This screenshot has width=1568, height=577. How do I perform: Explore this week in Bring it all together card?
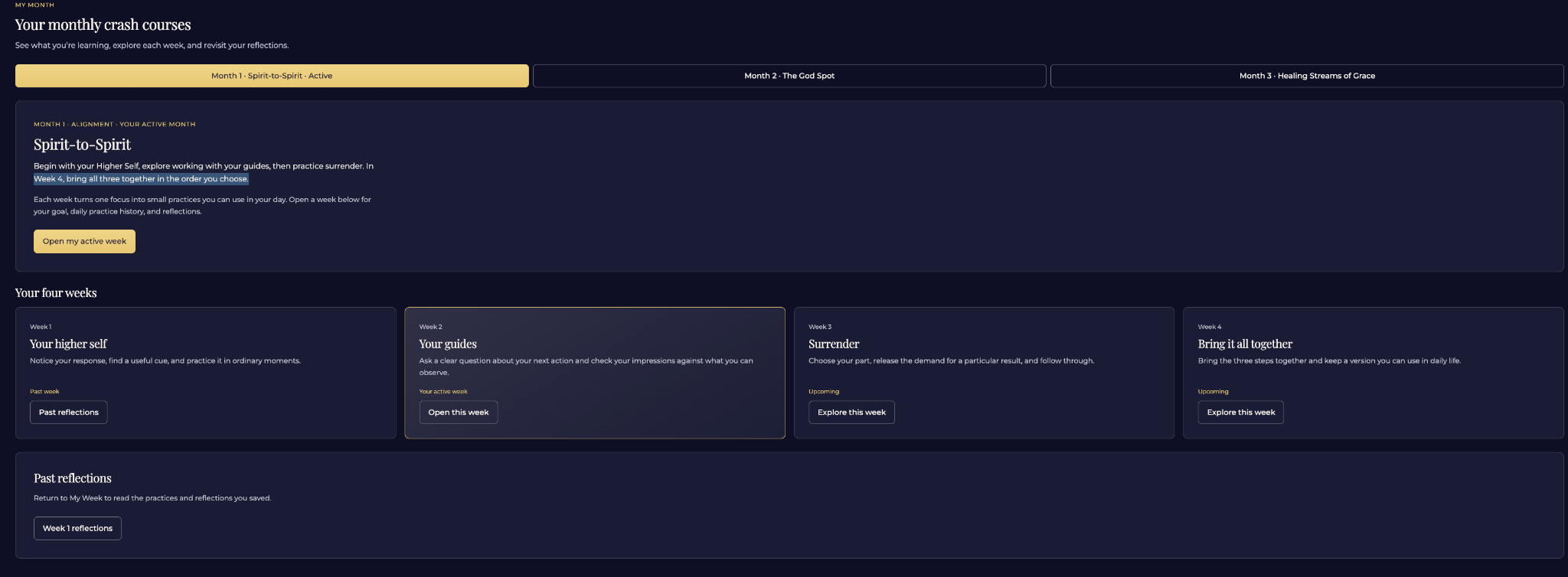1241,412
